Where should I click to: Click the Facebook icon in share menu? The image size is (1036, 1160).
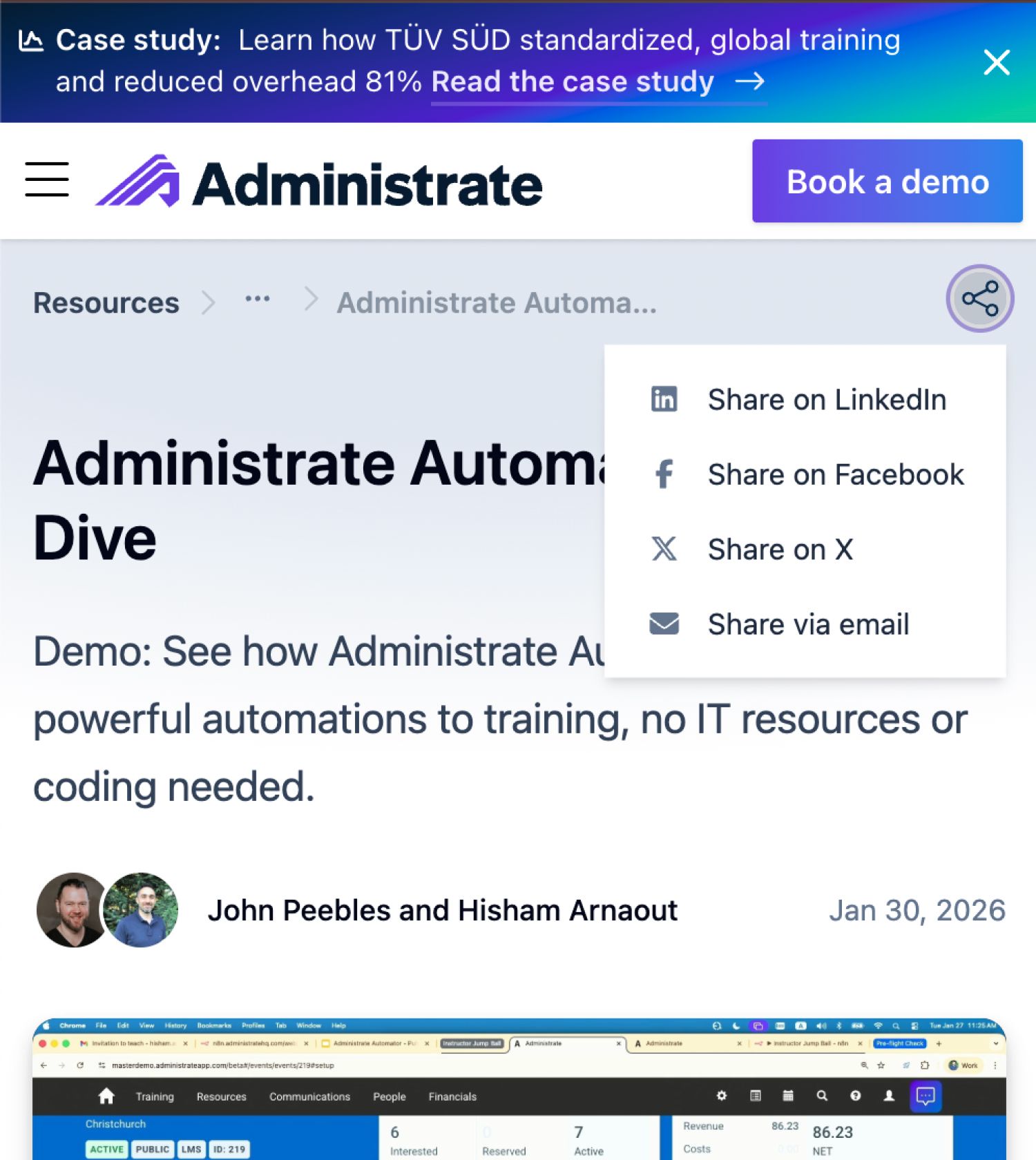[664, 474]
